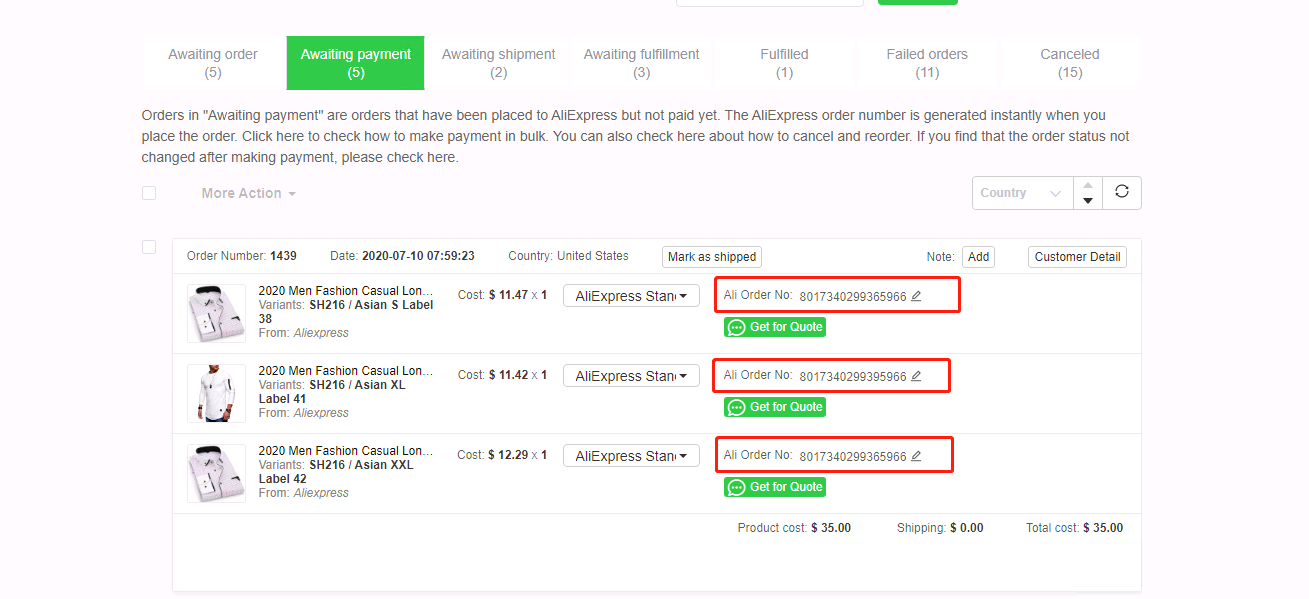Open shipping method dropdown for Asian XL item
Screen dimensions: 1309x599
631,376
